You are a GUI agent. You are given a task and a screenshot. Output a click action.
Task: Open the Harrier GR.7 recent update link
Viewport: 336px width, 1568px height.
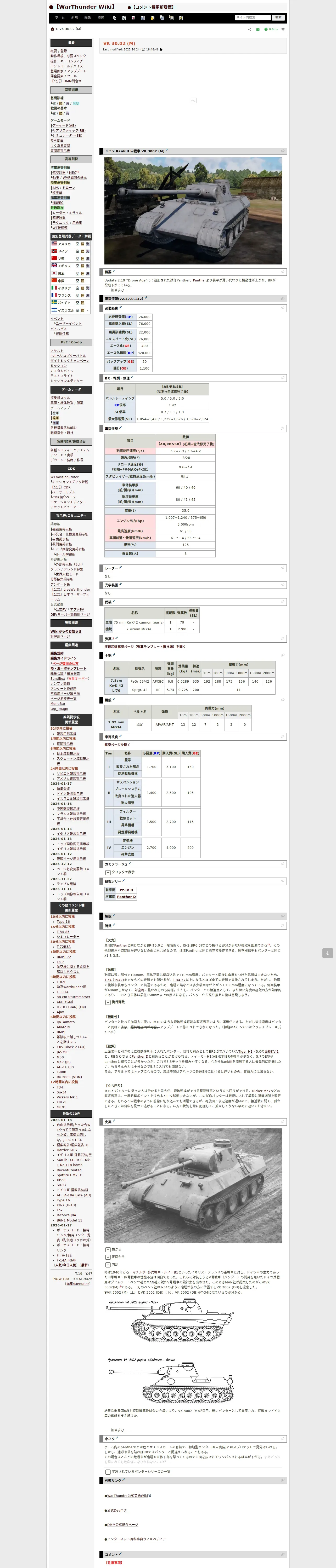point(67,1150)
